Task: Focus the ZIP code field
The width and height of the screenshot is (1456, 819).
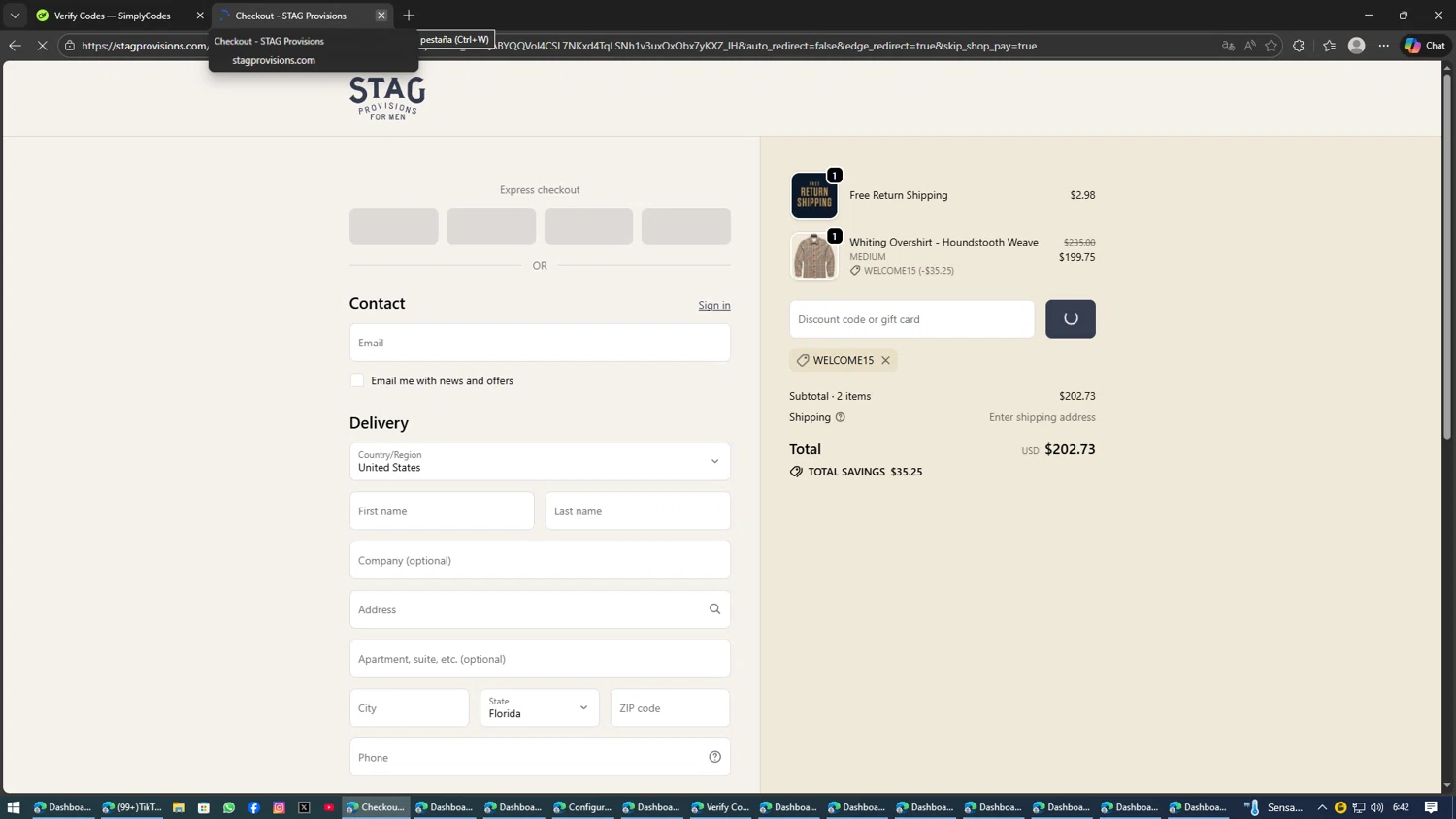Action: click(670, 708)
